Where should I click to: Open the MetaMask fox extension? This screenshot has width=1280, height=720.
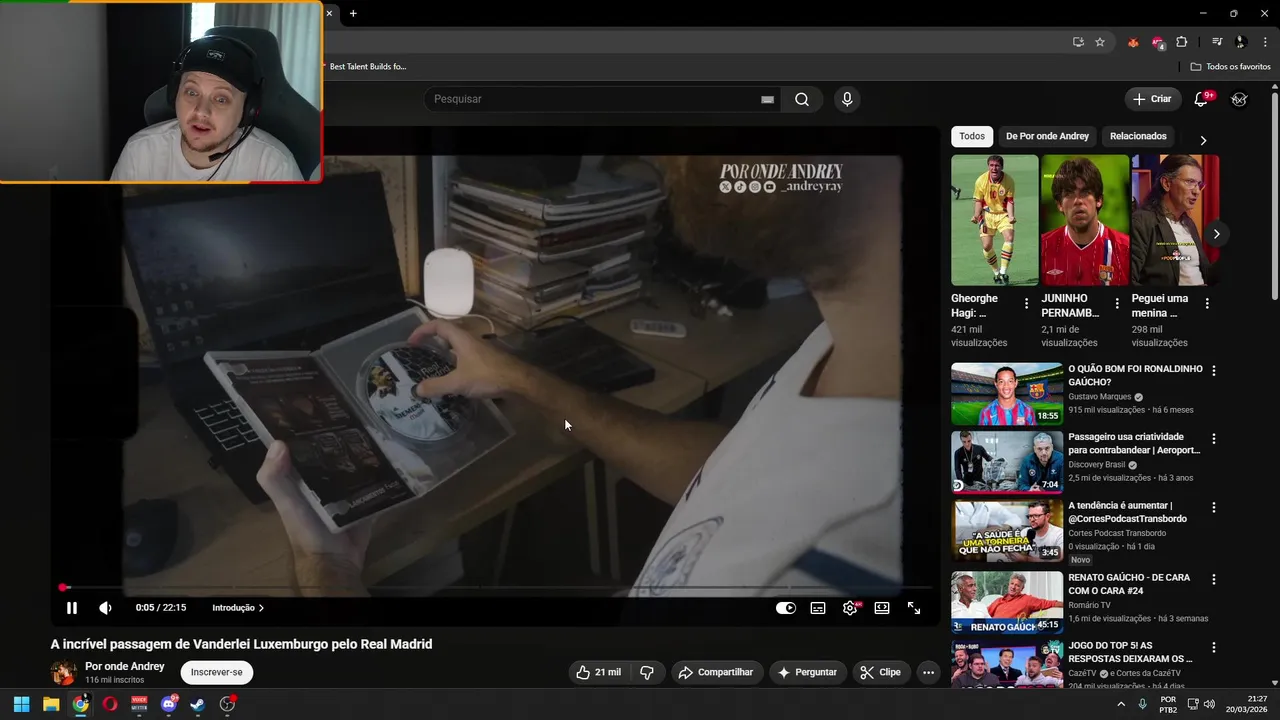click(1133, 42)
